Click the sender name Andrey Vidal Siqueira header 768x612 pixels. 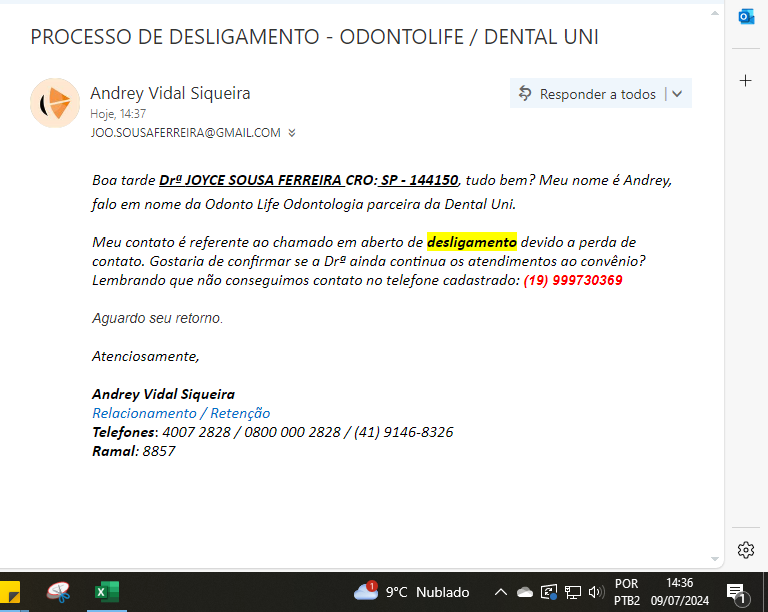[170, 93]
